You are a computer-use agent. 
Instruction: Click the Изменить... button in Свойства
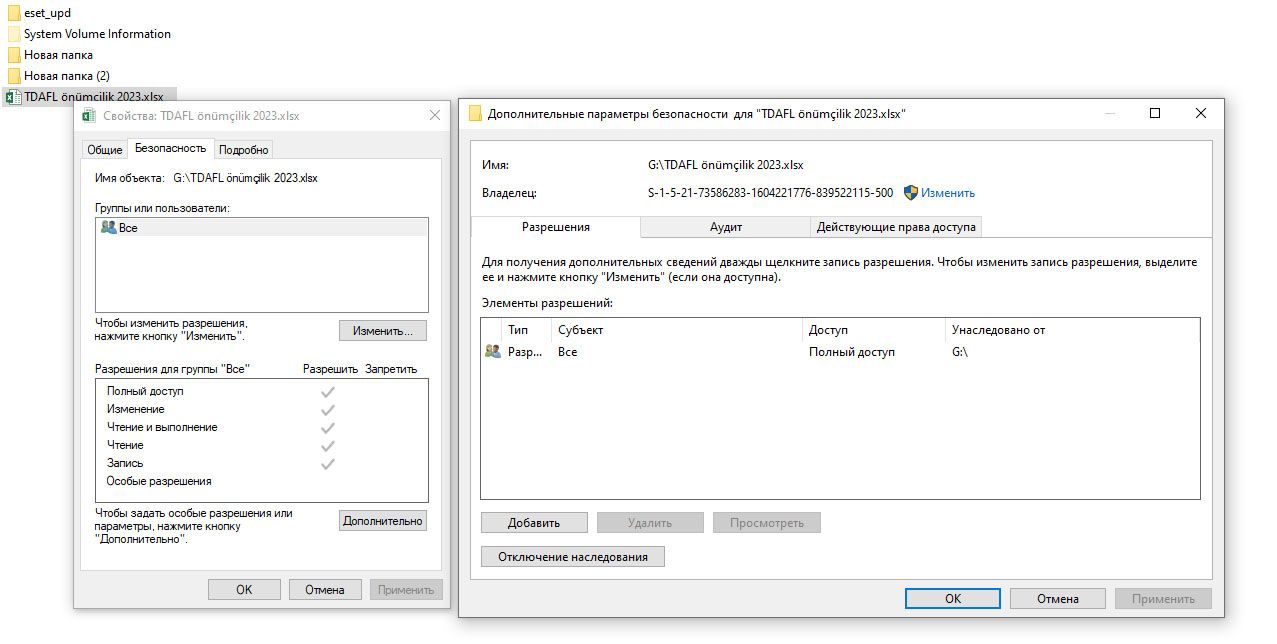[383, 331]
